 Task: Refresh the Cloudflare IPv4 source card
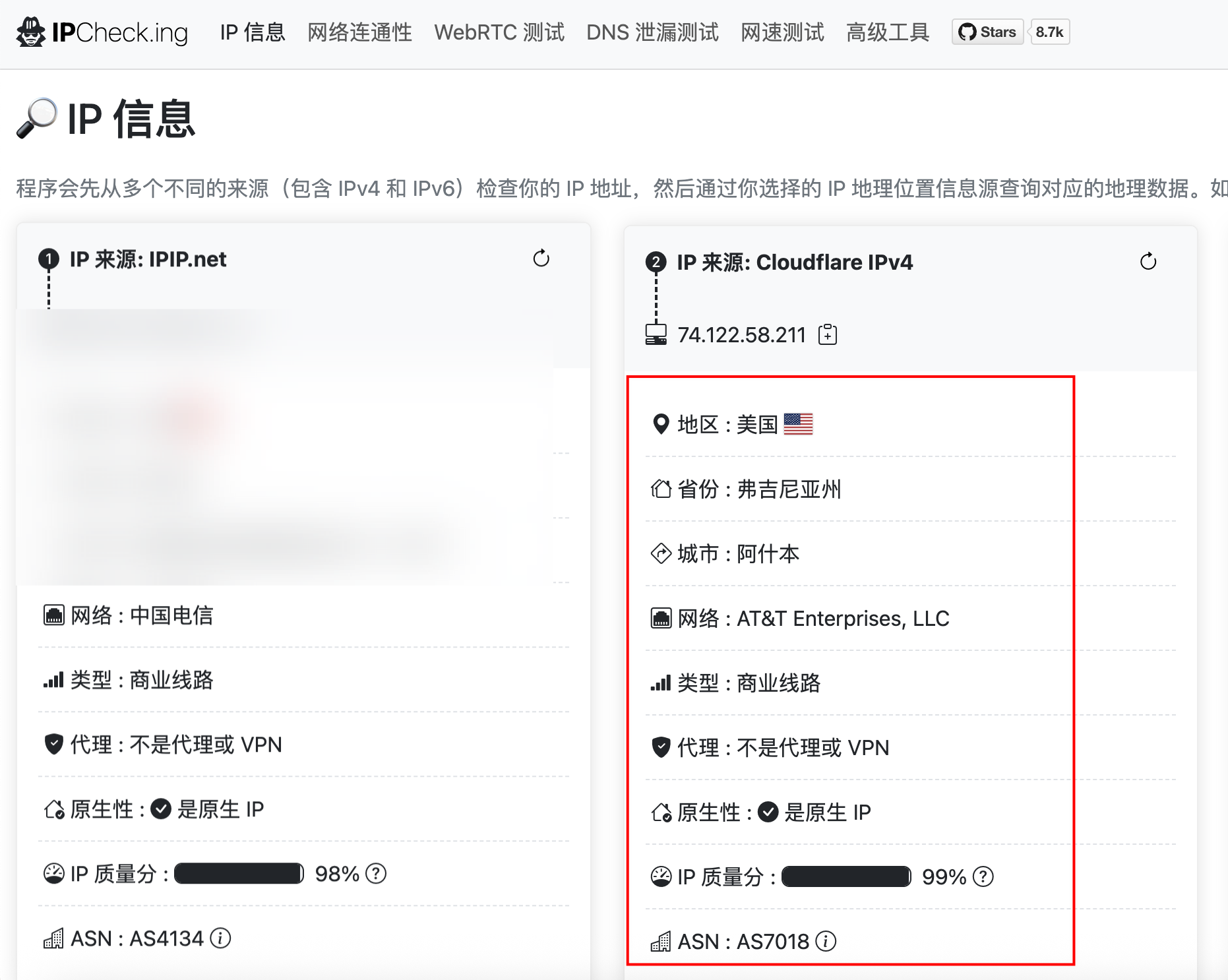pyautogui.click(x=1149, y=261)
